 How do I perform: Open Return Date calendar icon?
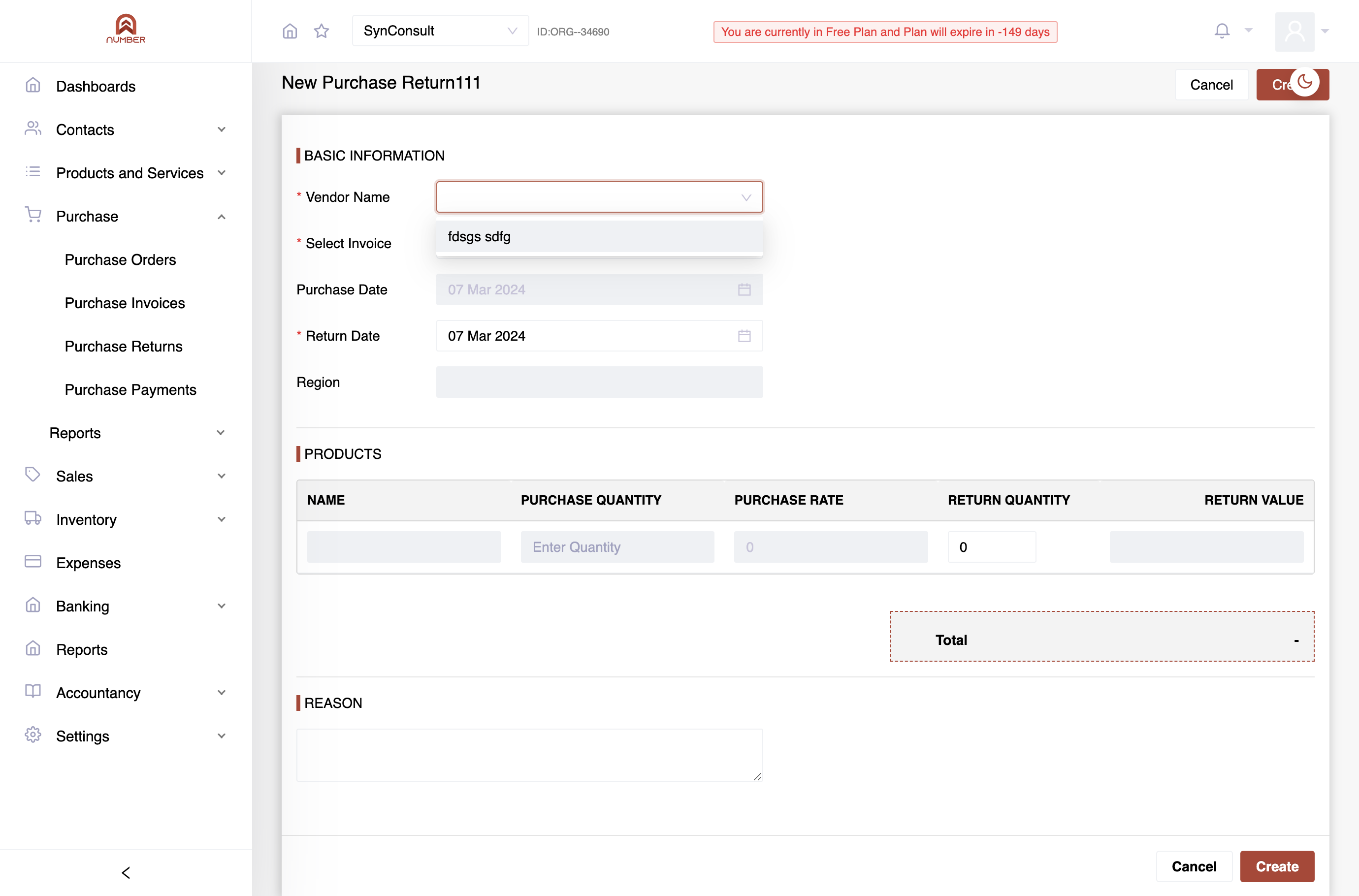tap(744, 336)
